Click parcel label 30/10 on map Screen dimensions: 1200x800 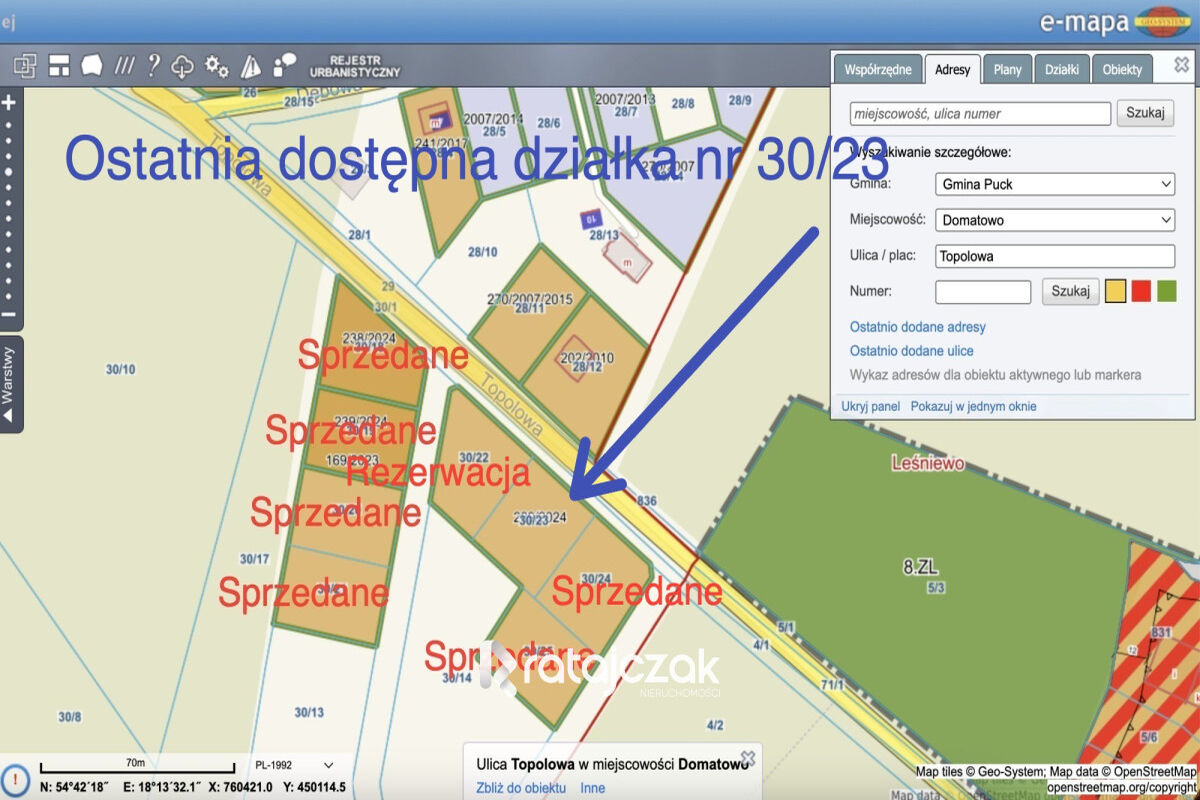point(120,369)
